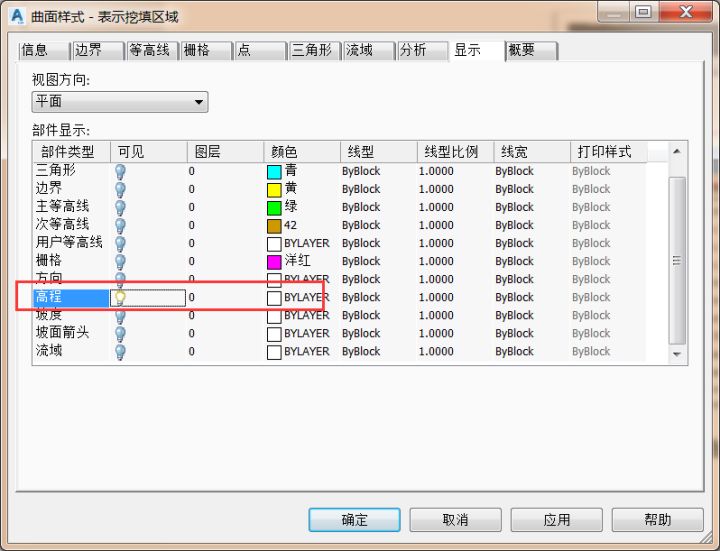The width and height of the screenshot is (720, 551).
Task: Click the 取消 button
Action: tap(456, 520)
